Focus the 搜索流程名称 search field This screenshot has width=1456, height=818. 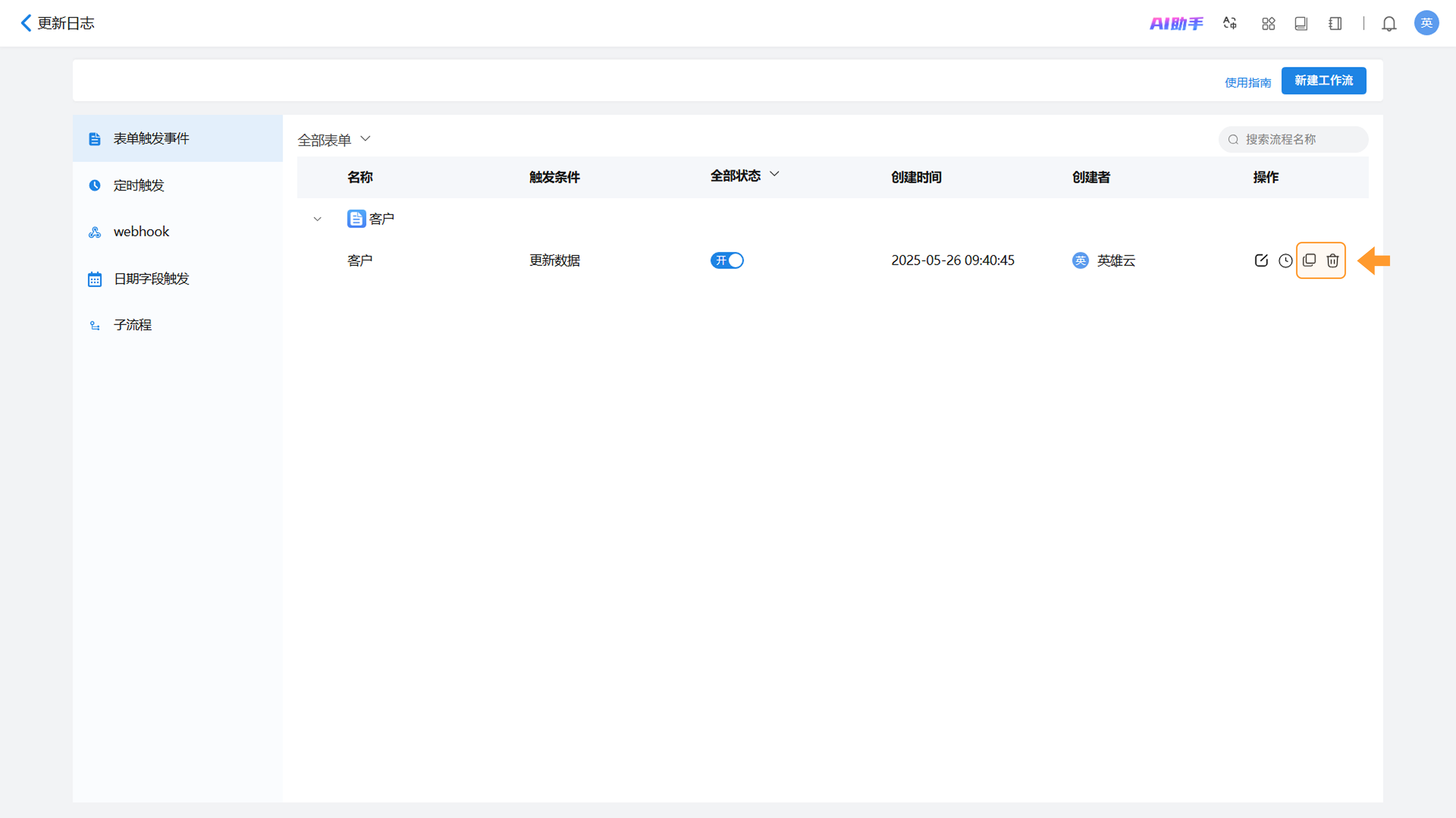(x=1293, y=139)
